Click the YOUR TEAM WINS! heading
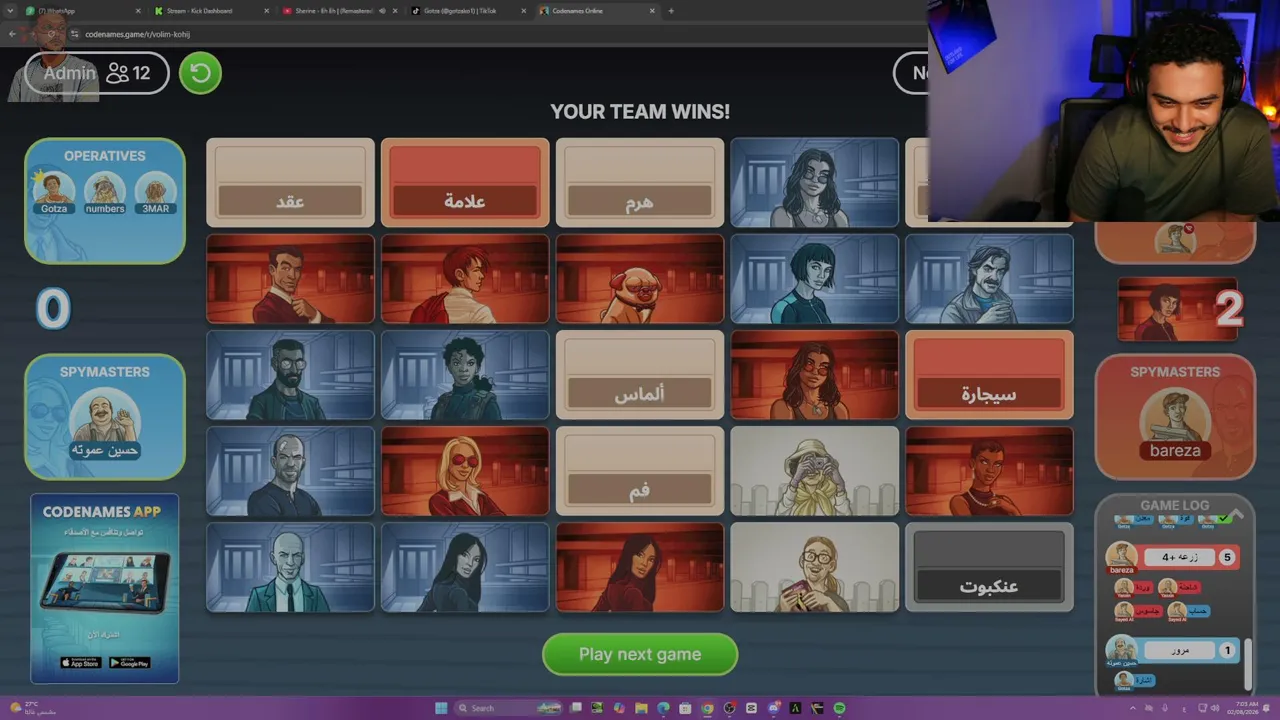This screenshot has height=720, width=1280. tap(640, 112)
